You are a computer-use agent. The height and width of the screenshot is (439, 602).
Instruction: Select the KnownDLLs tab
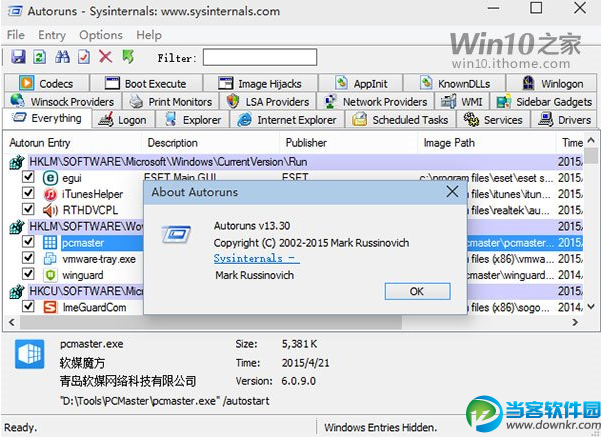click(x=455, y=83)
